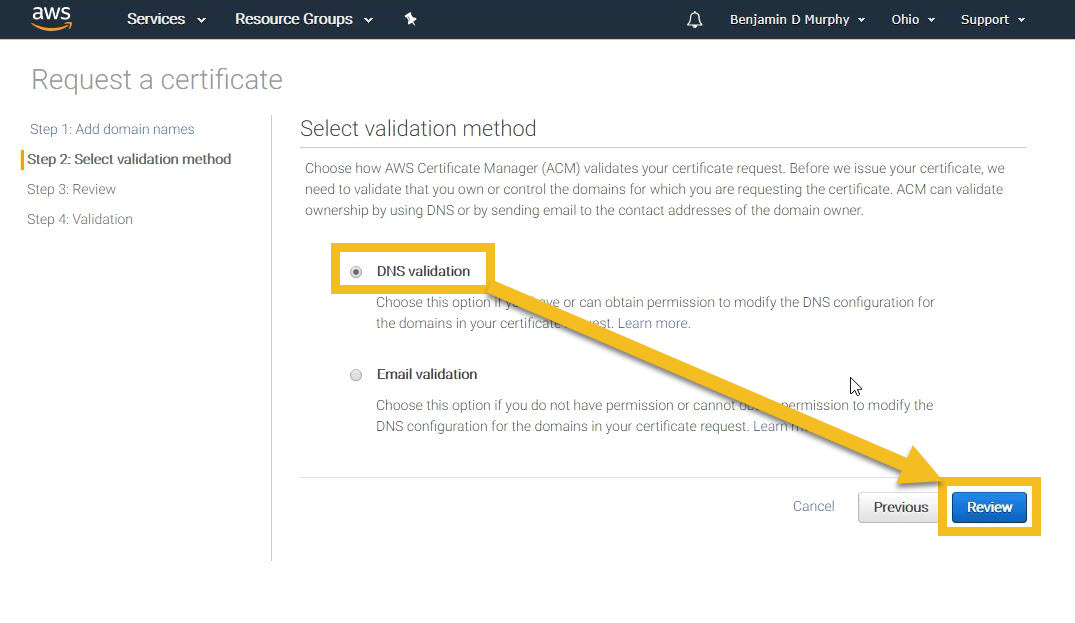Select the Email validation radio button

click(x=356, y=375)
